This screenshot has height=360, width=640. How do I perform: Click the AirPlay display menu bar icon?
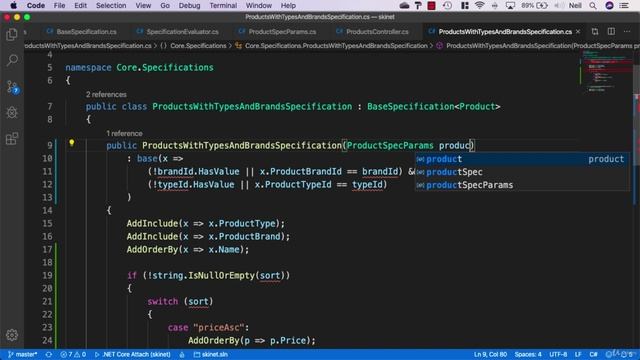coord(510,6)
